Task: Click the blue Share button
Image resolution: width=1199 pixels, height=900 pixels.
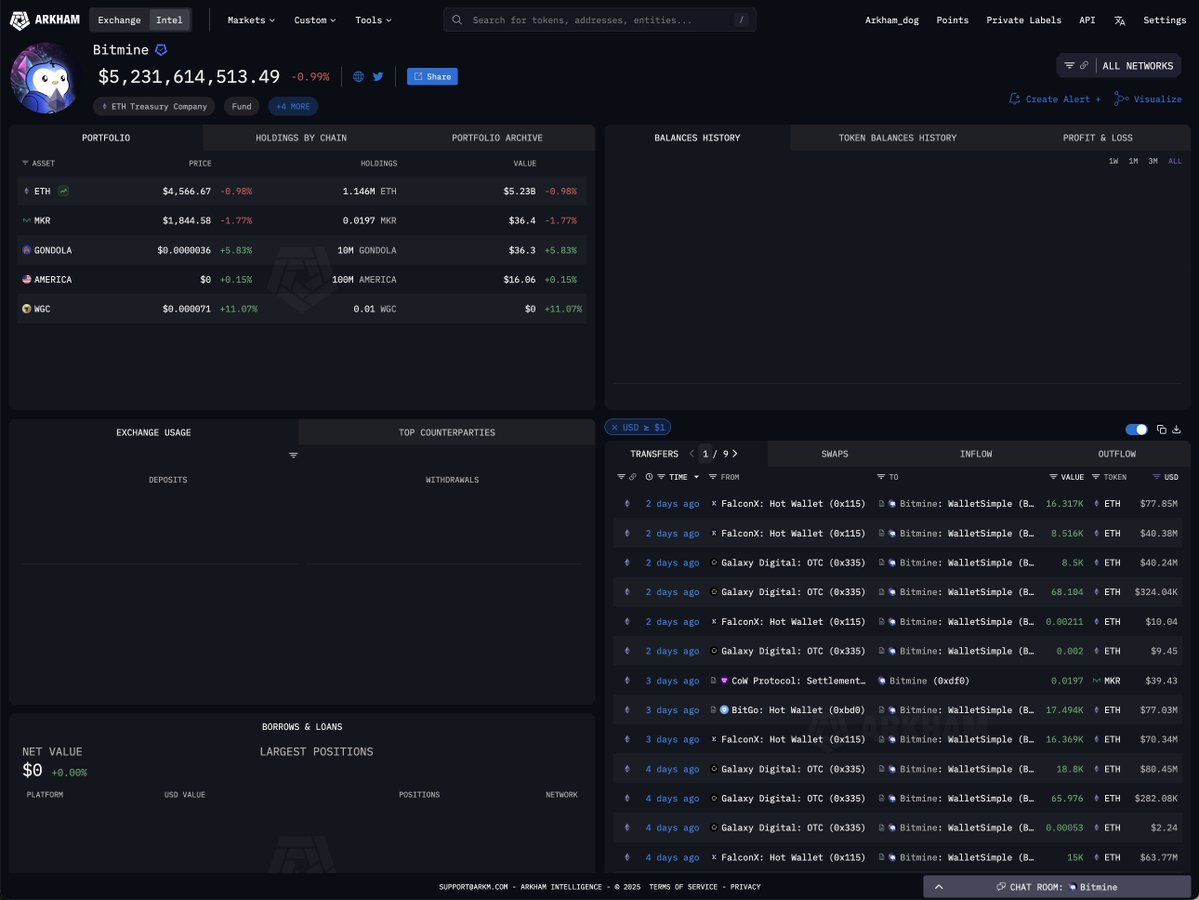Action: pos(432,76)
